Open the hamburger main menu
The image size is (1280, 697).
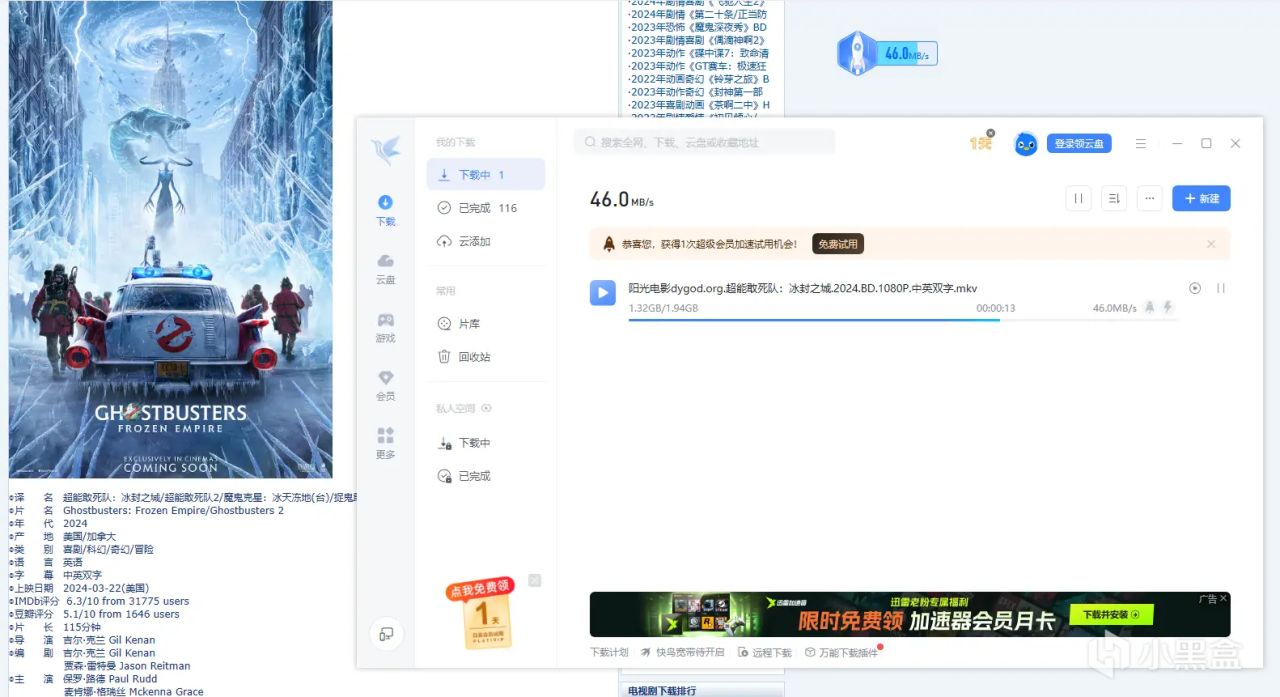[x=1141, y=144]
